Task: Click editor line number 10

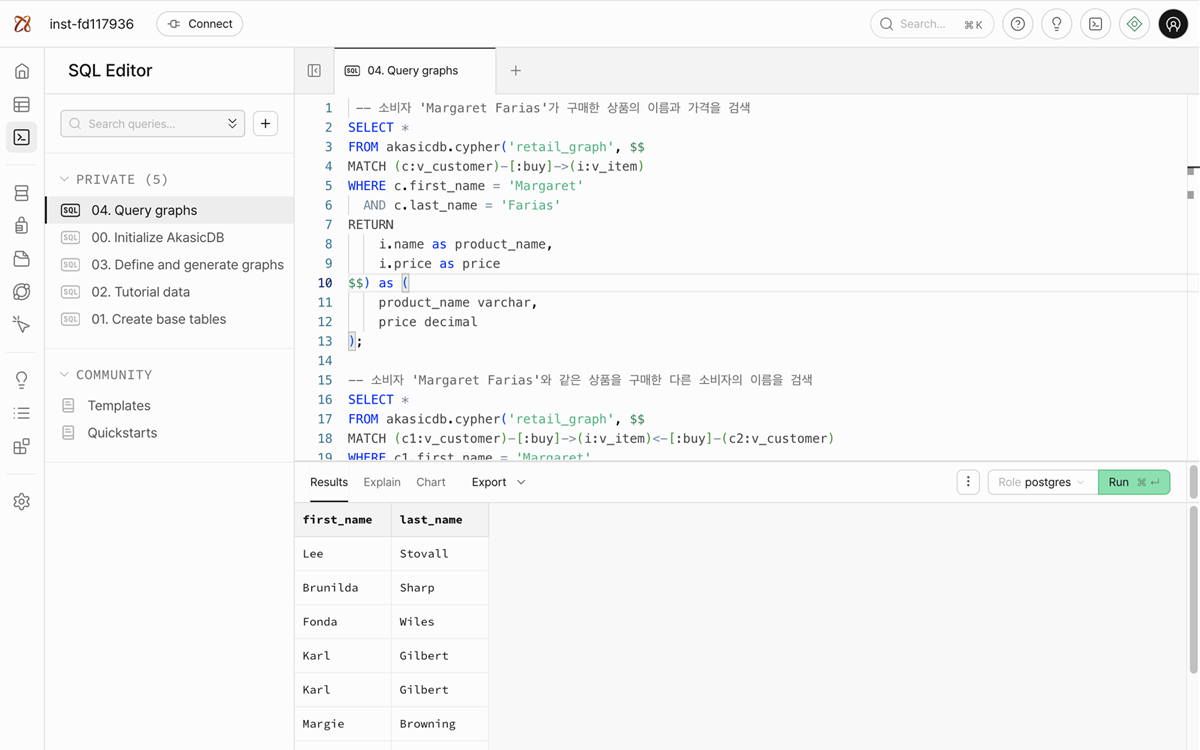Action: [x=324, y=283]
